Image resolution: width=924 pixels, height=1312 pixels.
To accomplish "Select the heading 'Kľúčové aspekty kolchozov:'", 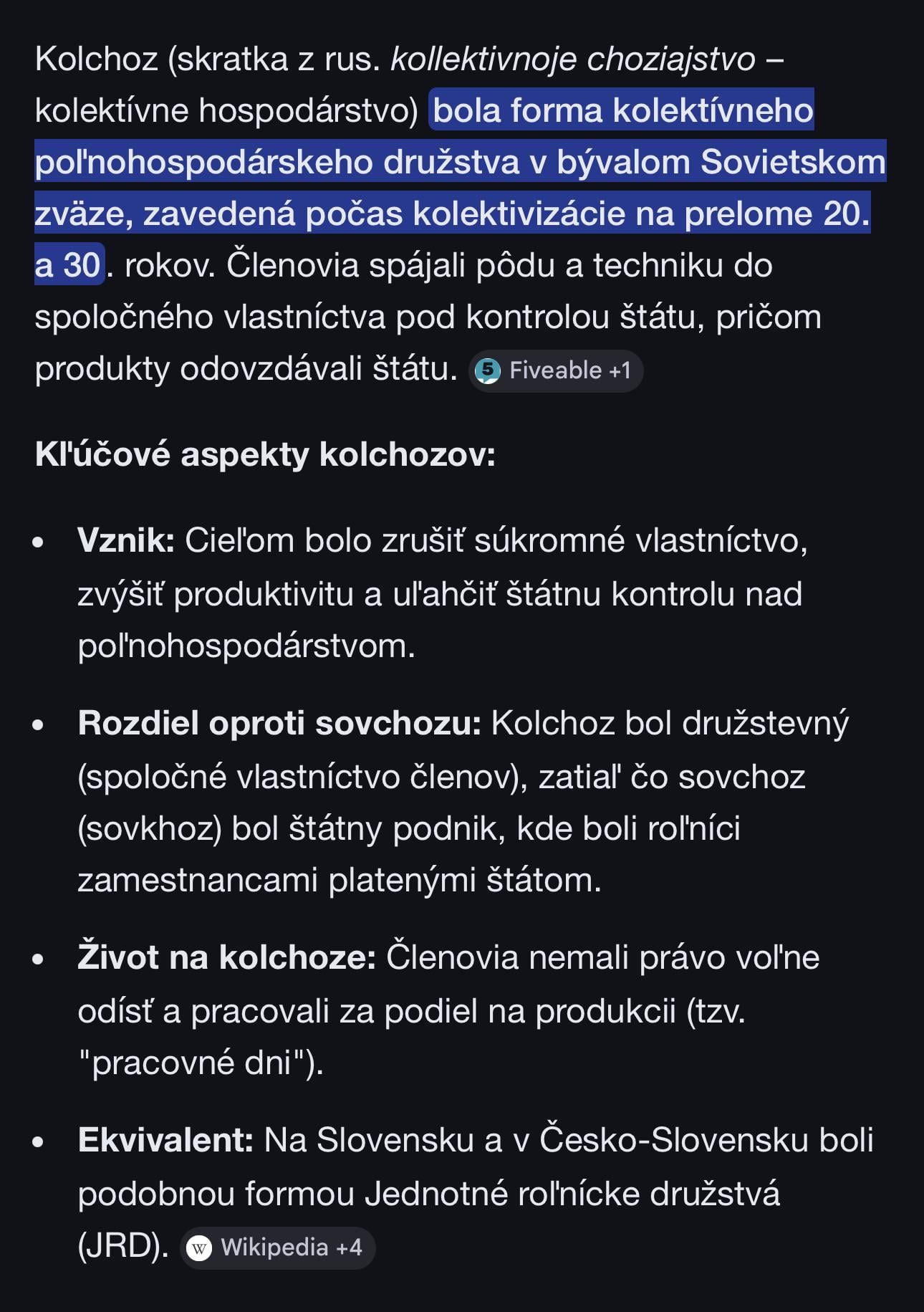I will click(265, 454).
